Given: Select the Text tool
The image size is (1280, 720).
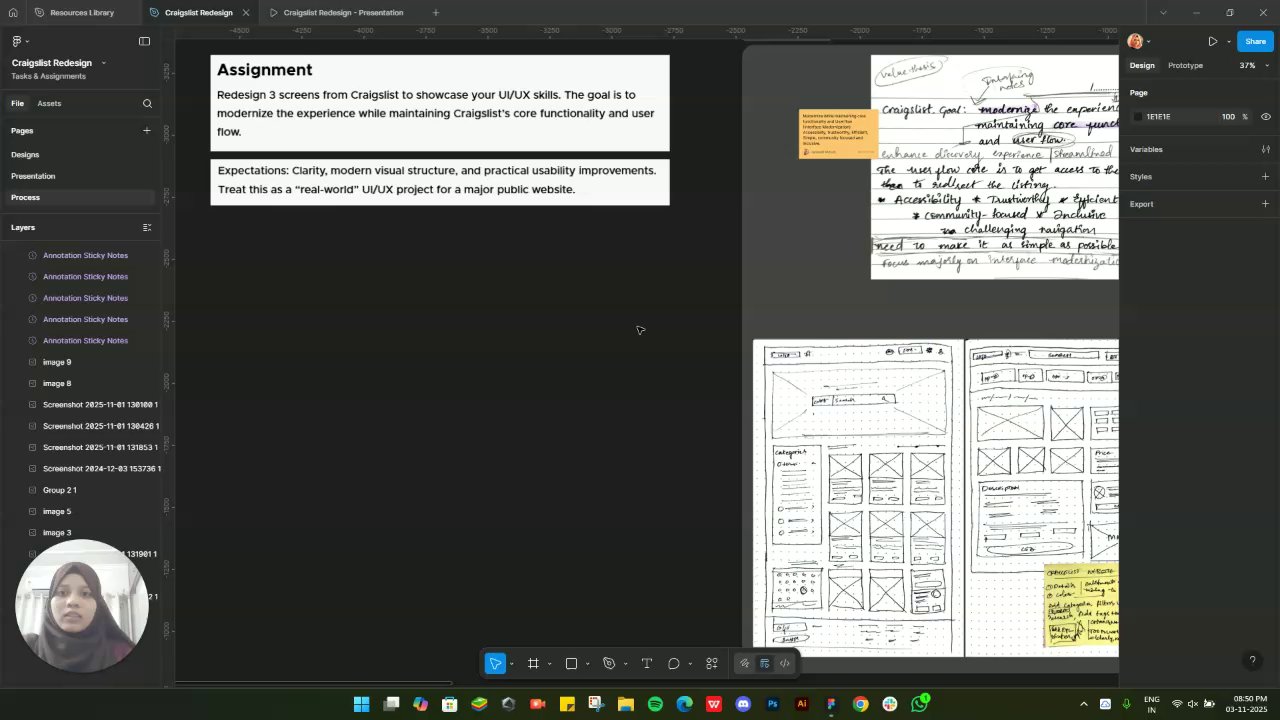Looking at the screenshot, I should 647,663.
